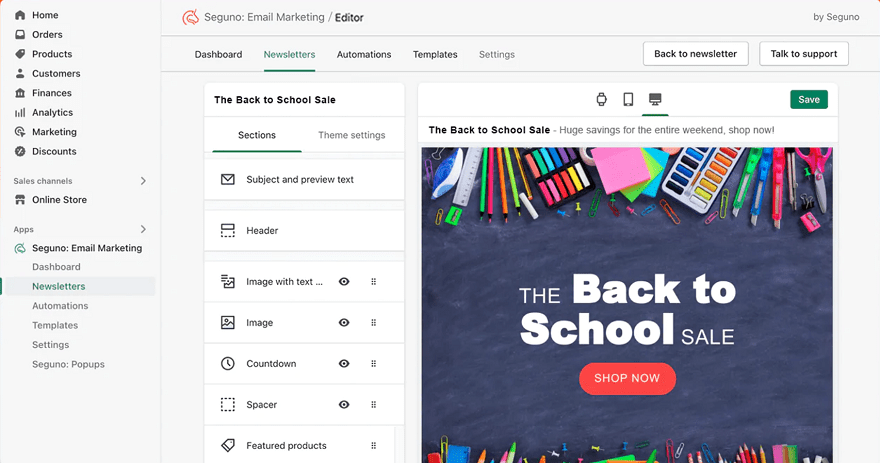
Task: Click drag handle on Spacer row
Action: [374, 405]
